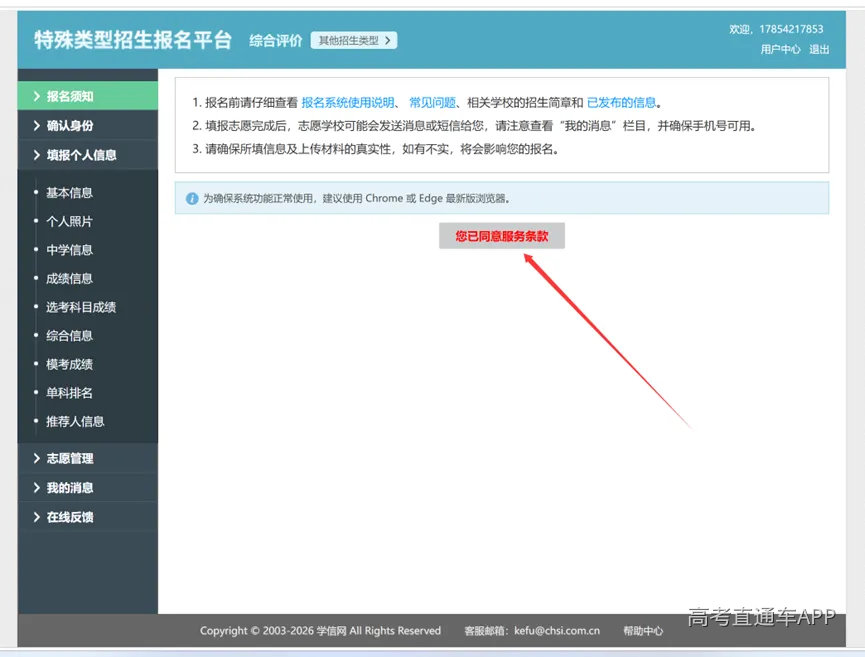Viewport: 865px width, 657px height.
Task: Open 我的消息 sidebar section
Action: point(88,488)
